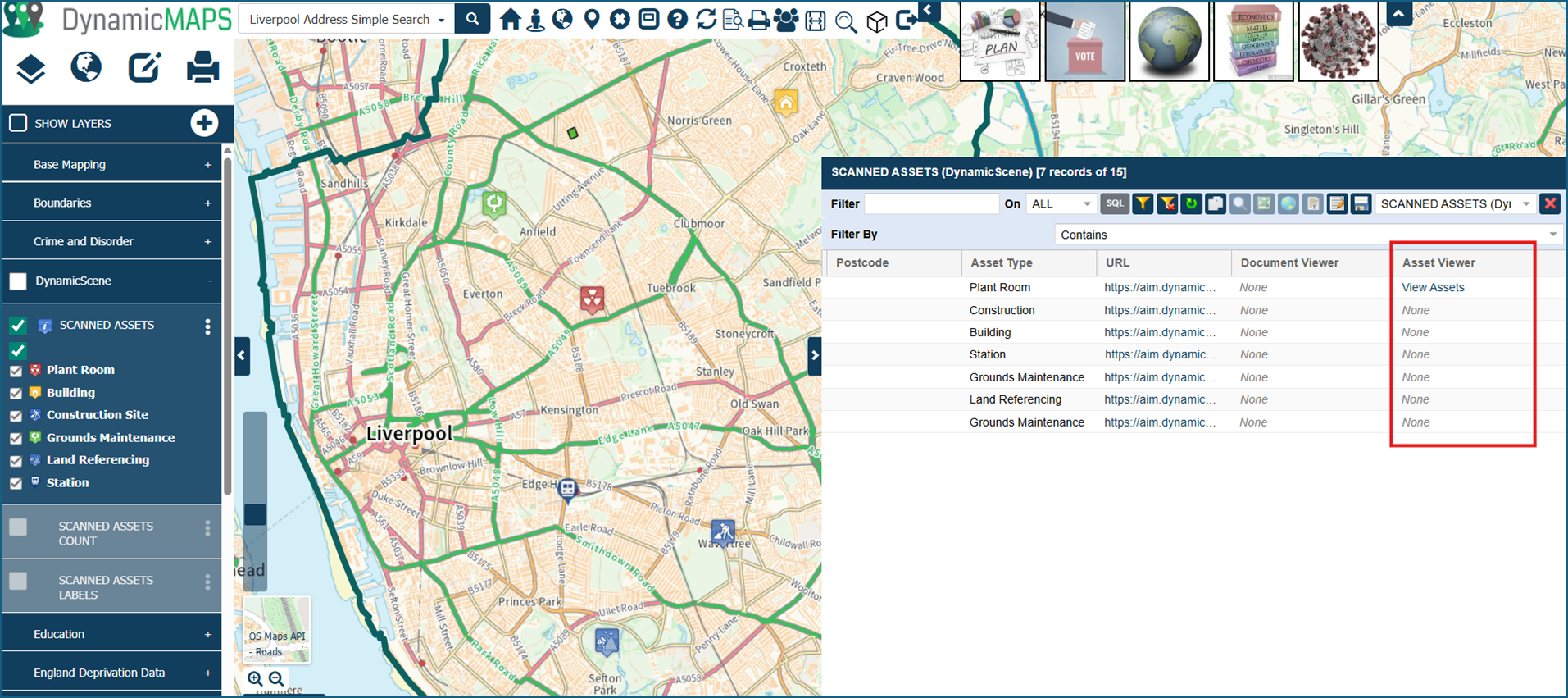Open the help question mark icon
The width and height of the screenshot is (1568, 698).
pos(677,19)
